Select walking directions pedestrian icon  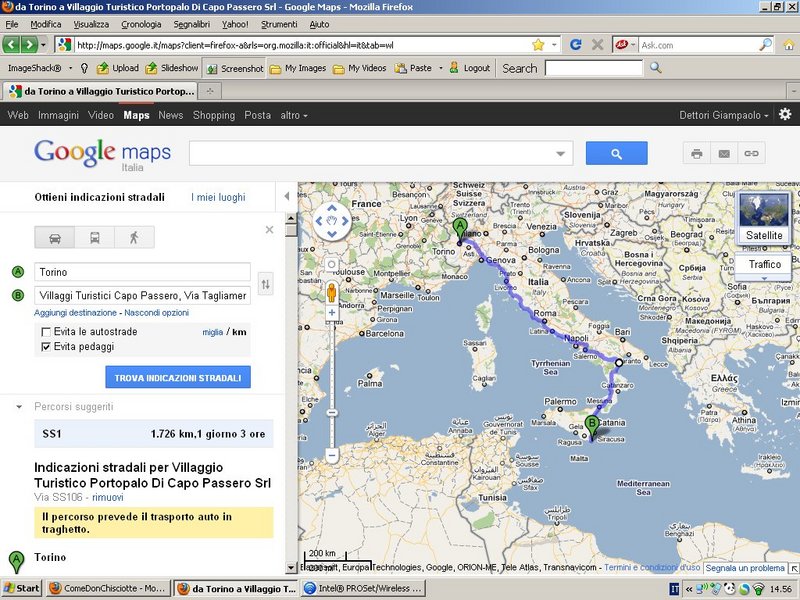pyautogui.click(x=134, y=238)
